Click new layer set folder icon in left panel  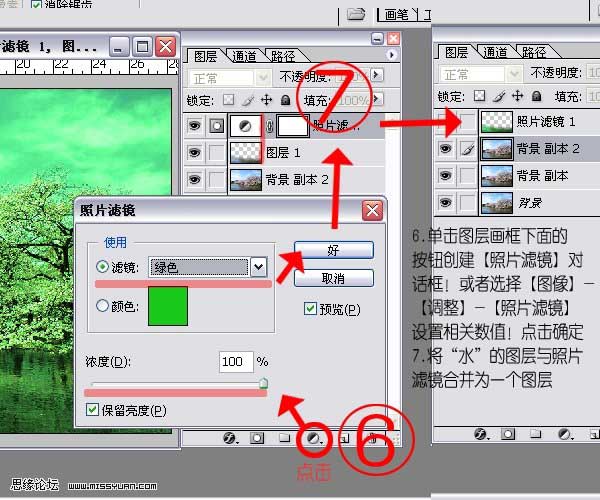(284, 437)
